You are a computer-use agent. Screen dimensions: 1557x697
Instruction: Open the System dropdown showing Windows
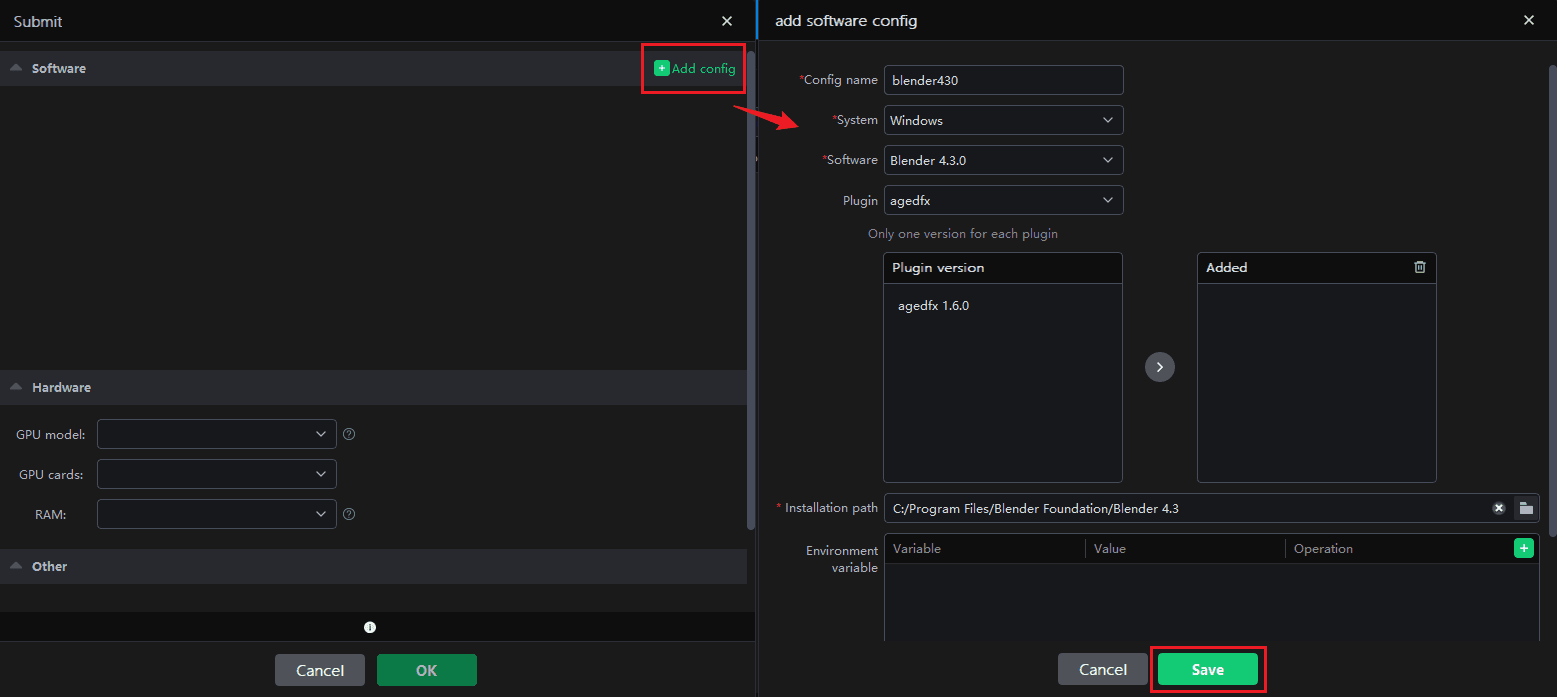[1003, 120]
